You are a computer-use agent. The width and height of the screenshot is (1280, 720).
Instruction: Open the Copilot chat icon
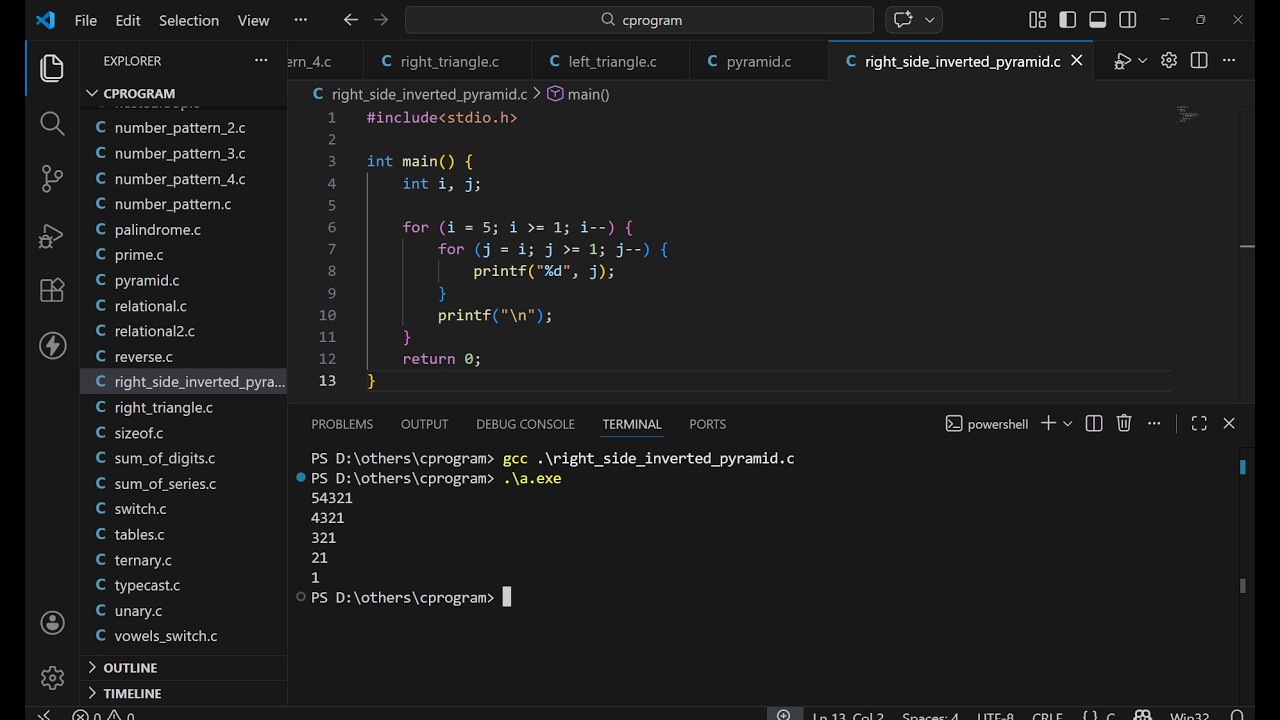click(903, 20)
